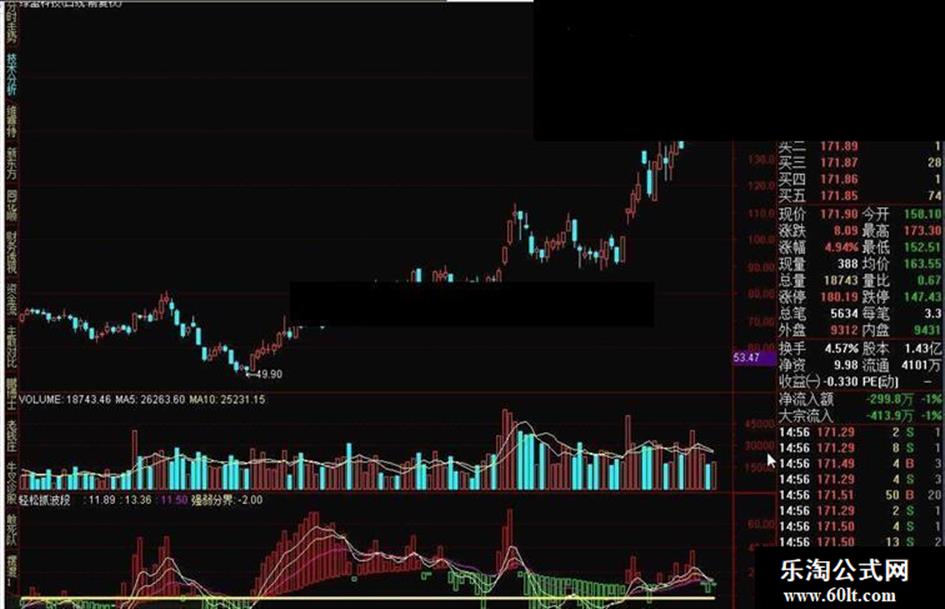Select the 14:56 171.51 50 B tick row

(860, 495)
